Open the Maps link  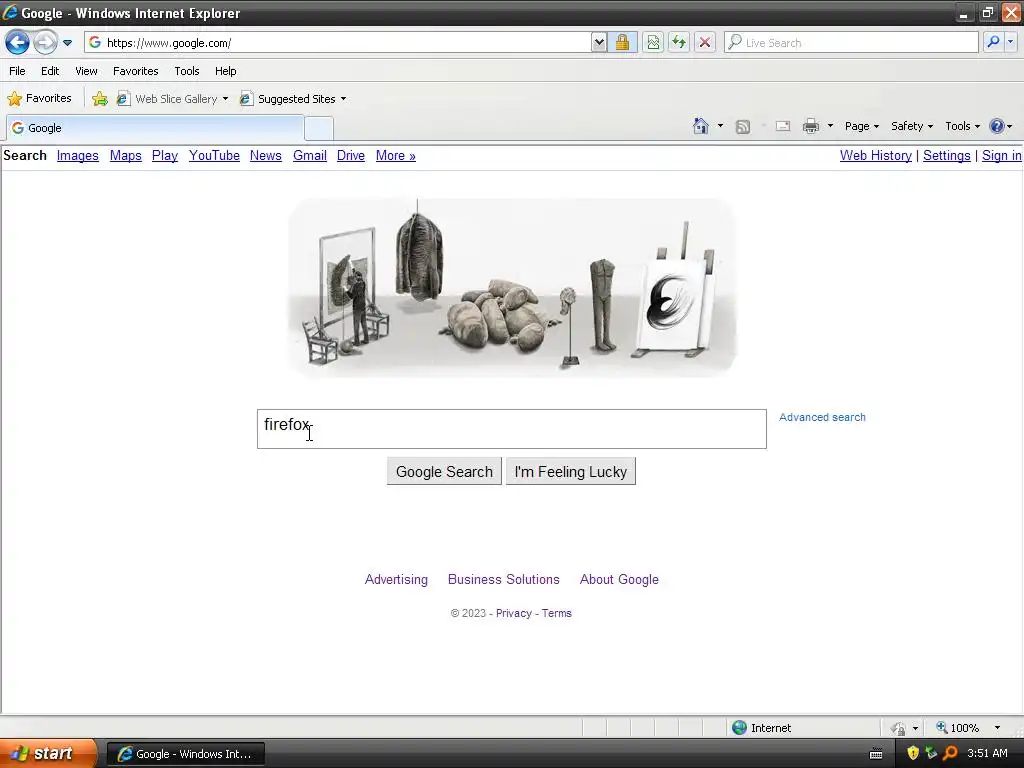(x=125, y=155)
